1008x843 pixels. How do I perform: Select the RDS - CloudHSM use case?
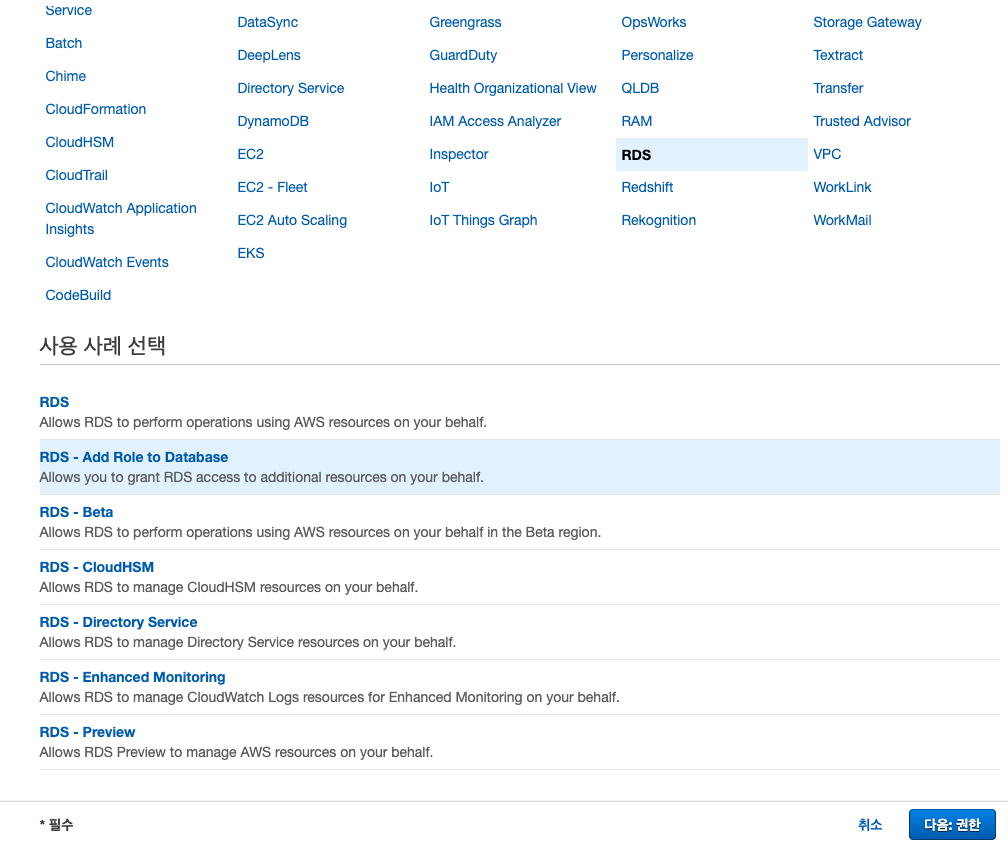point(97,567)
